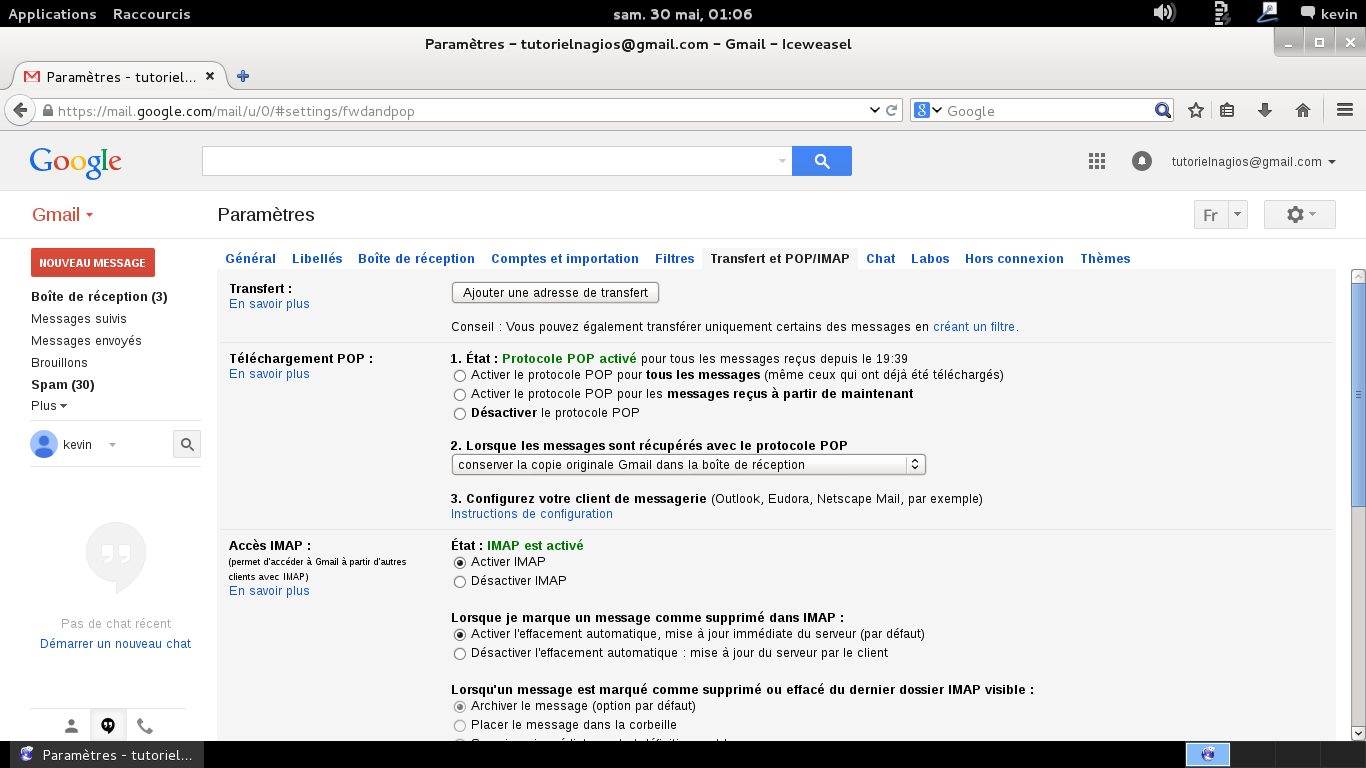Open Spam (30) folder
This screenshot has width=1366, height=768.
(63, 385)
